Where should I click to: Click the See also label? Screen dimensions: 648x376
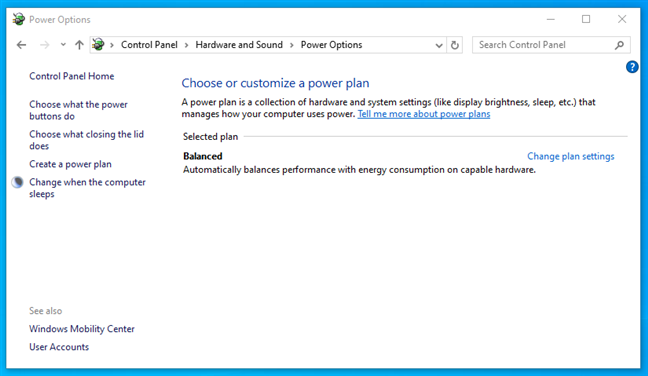click(45, 311)
